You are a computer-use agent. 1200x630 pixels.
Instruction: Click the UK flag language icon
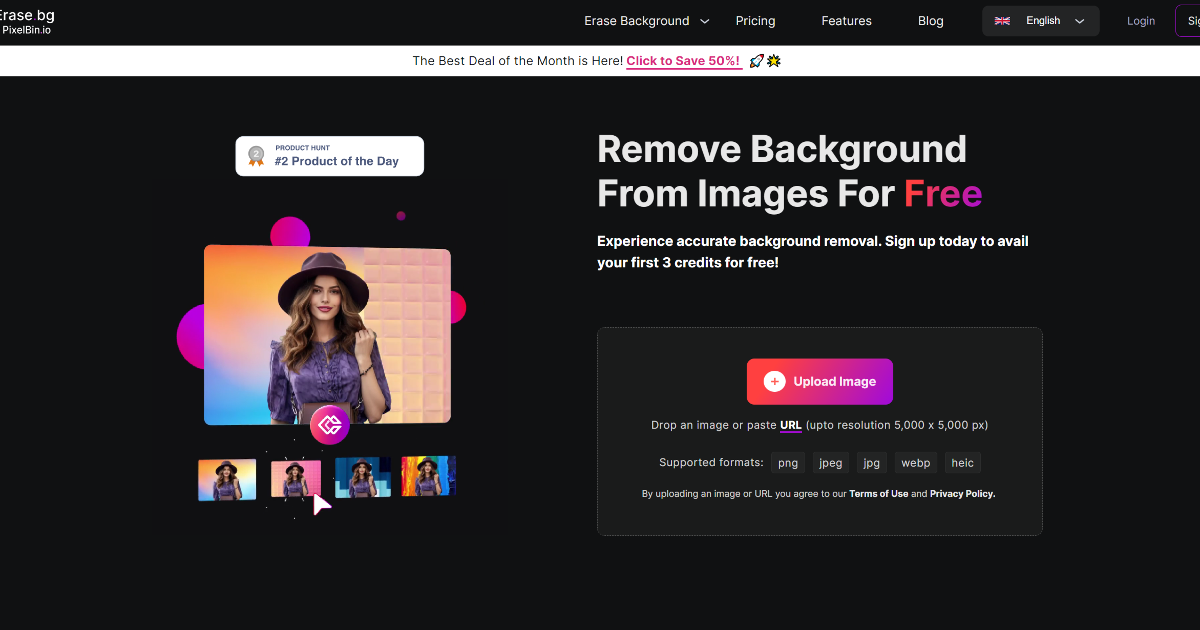pos(1002,21)
